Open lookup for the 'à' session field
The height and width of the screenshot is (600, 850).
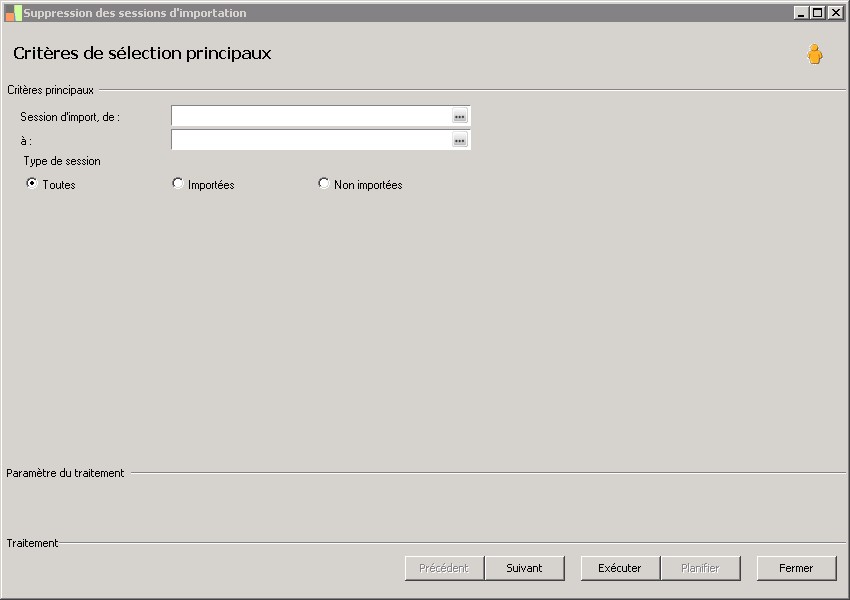click(460, 140)
